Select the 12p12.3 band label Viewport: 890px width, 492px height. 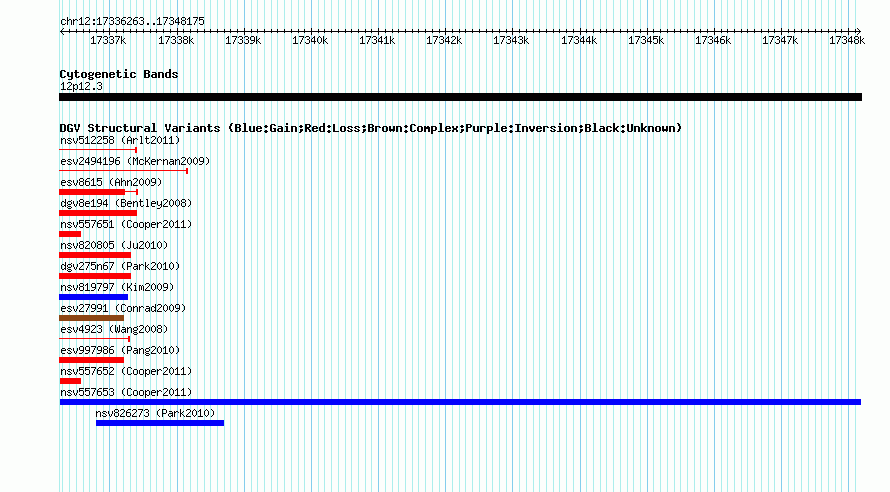pos(81,86)
